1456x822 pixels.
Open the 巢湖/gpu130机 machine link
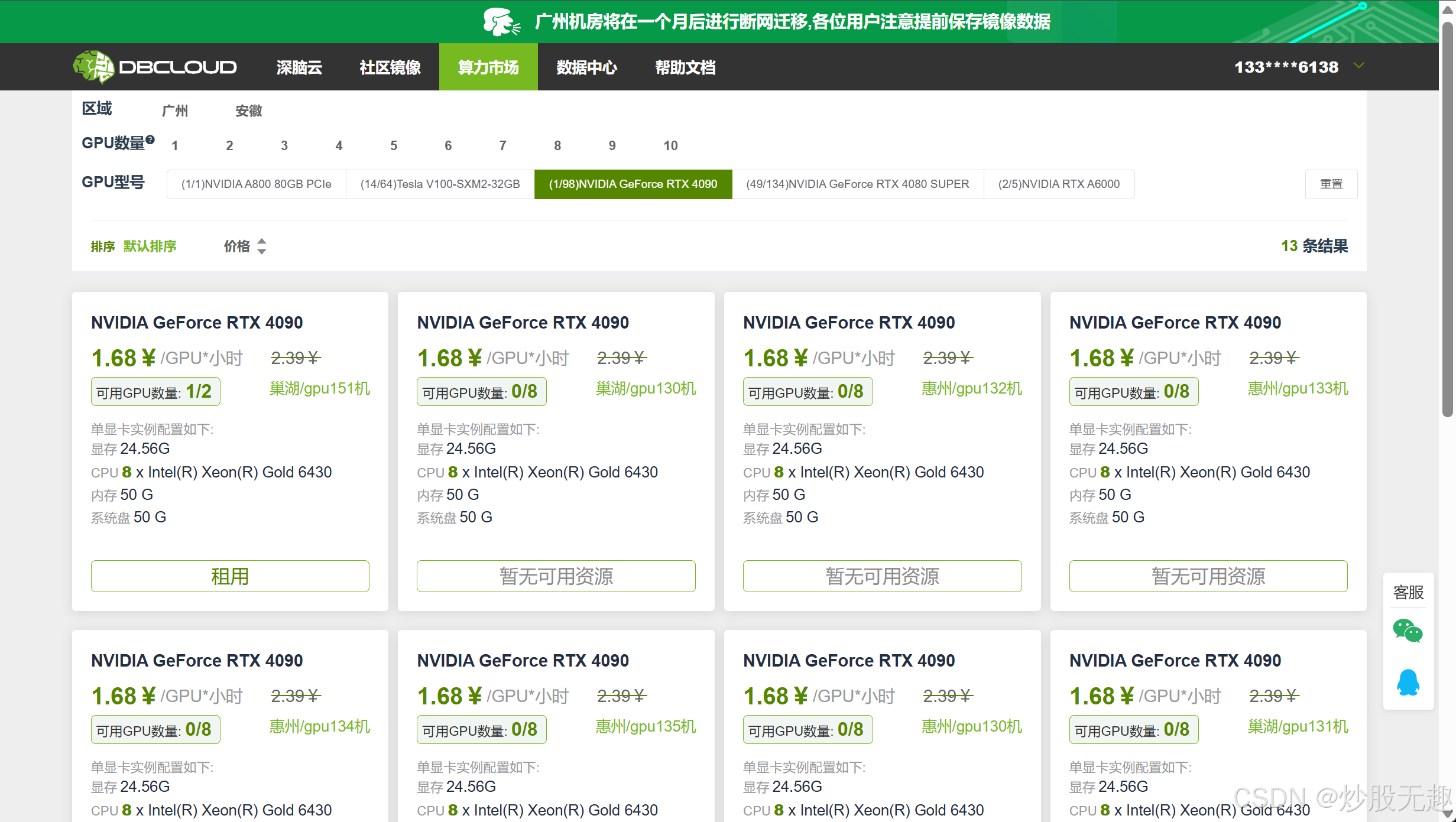(x=646, y=389)
